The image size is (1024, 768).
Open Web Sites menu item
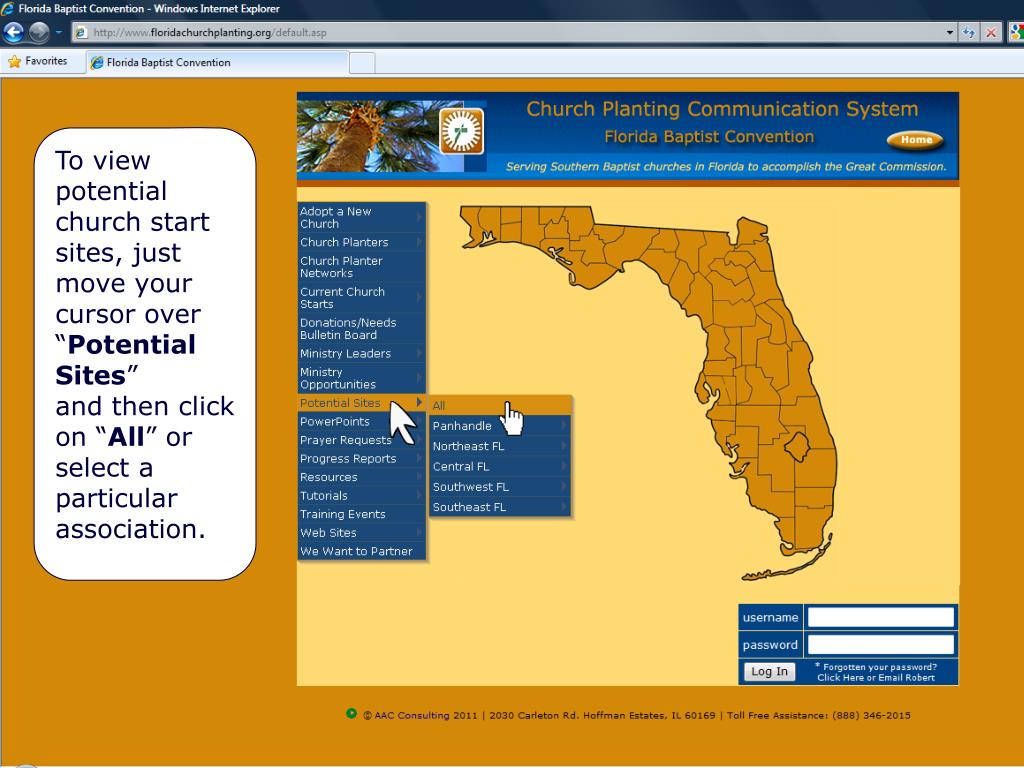pos(361,533)
